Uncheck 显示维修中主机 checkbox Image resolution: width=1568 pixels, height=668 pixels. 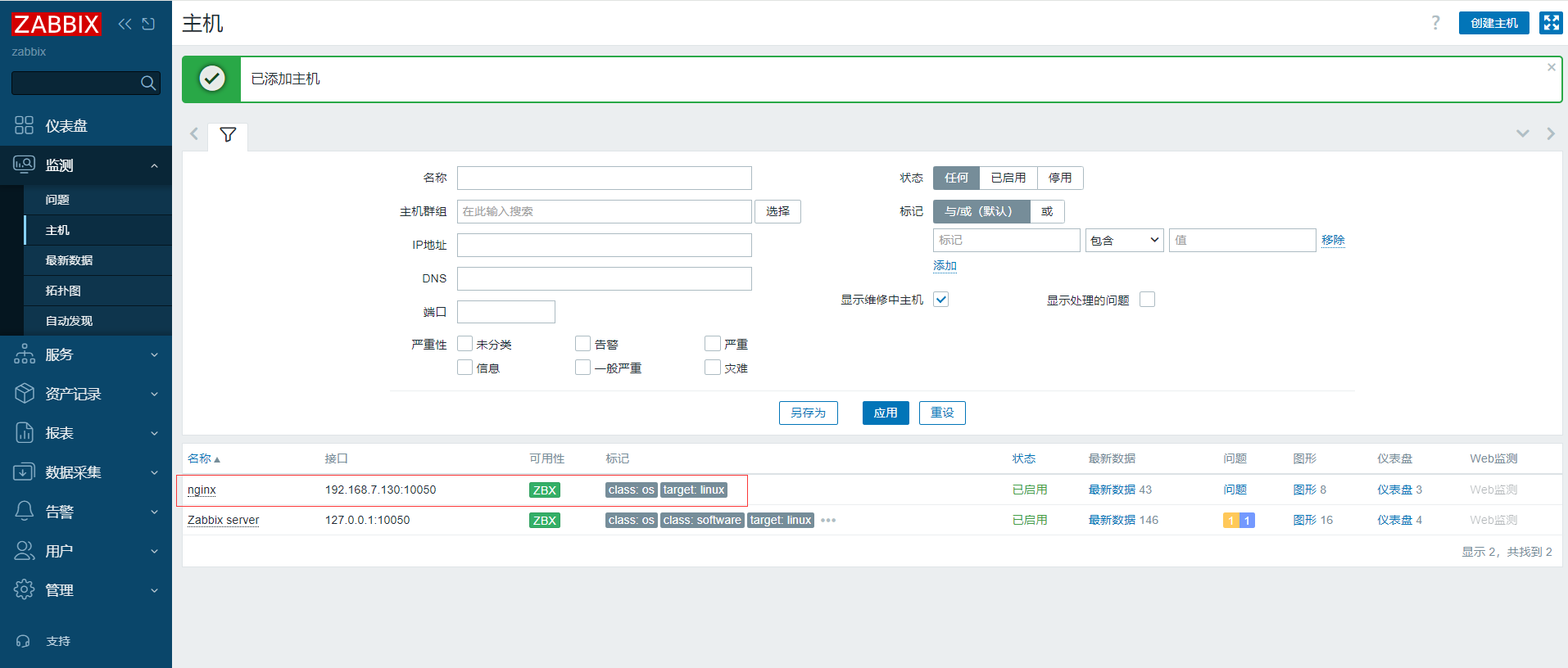pos(940,300)
